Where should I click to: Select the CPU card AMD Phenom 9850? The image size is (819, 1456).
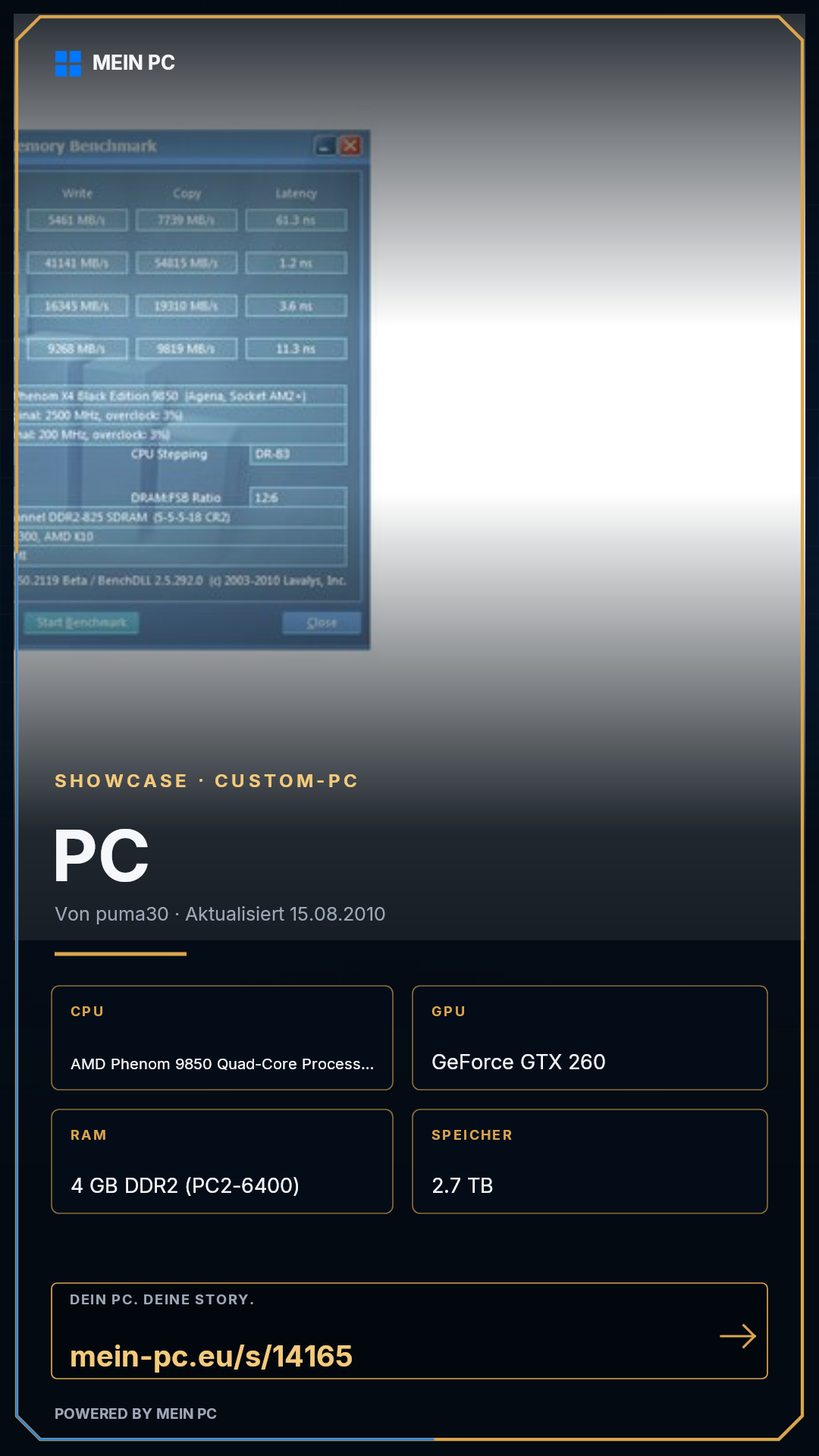222,1038
